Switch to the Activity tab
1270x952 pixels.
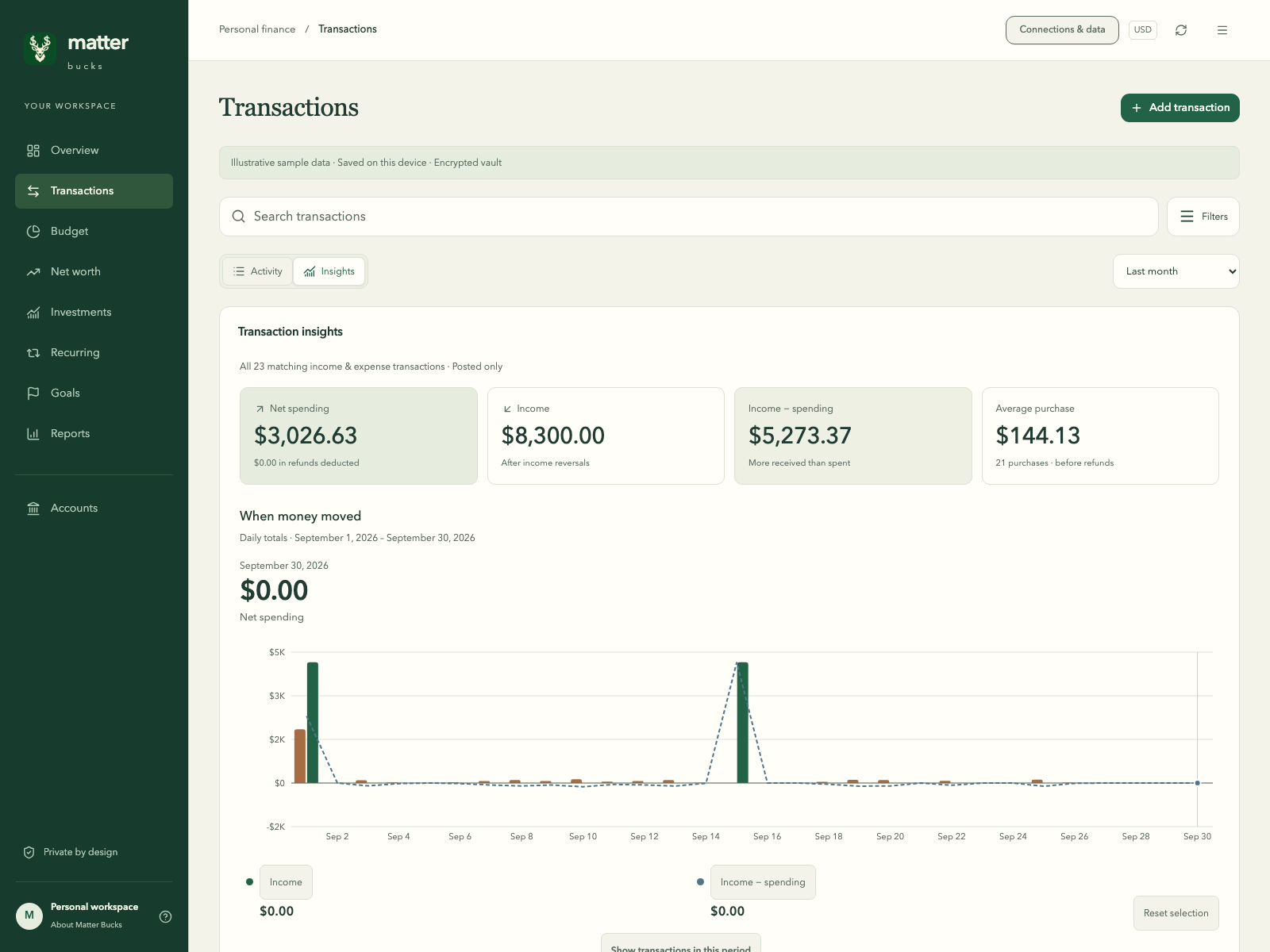(x=258, y=271)
